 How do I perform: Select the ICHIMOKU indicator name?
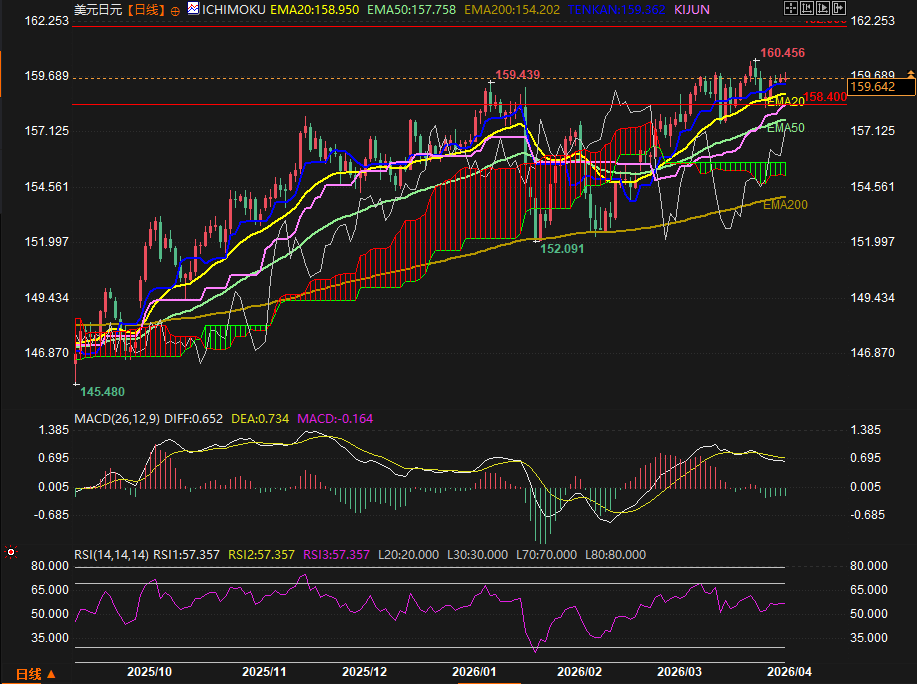point(234,9)
